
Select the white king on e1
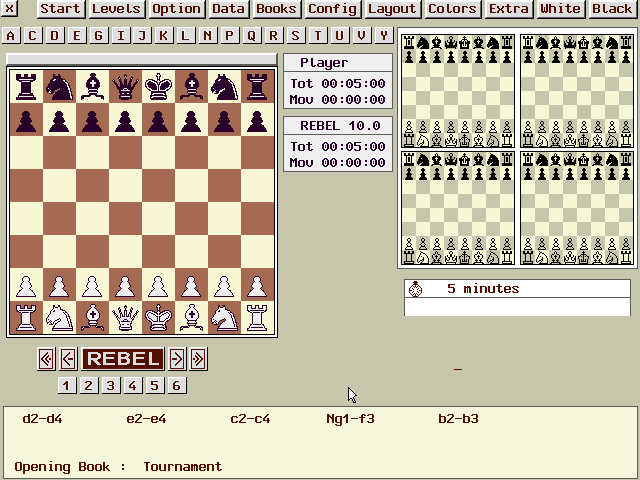coord(158,318)
